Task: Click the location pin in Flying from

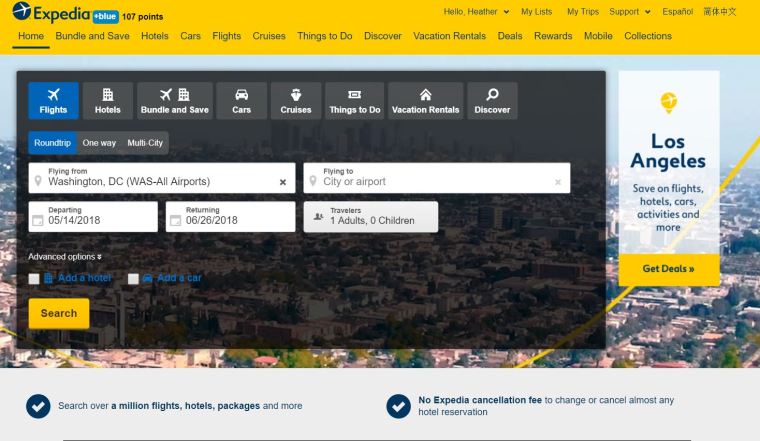Action: tap(38, 181)
